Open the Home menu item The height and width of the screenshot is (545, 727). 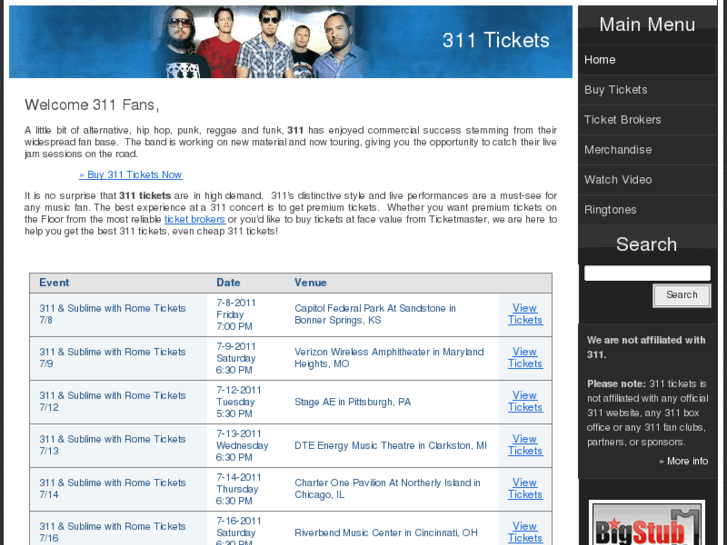point(647,60)
